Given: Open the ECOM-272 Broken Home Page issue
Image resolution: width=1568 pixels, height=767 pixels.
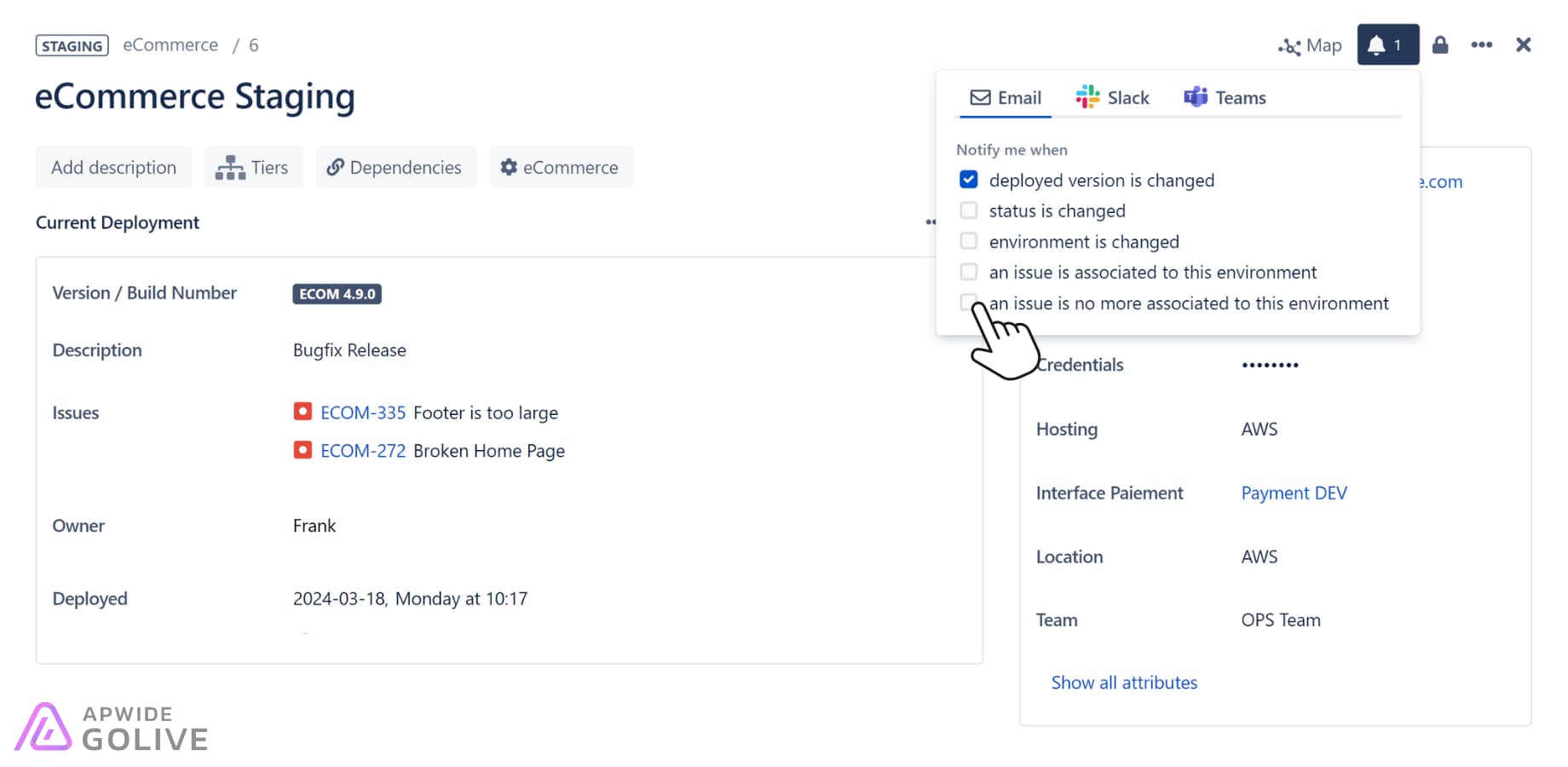Looking at the screenshot, I should [362, 450].
